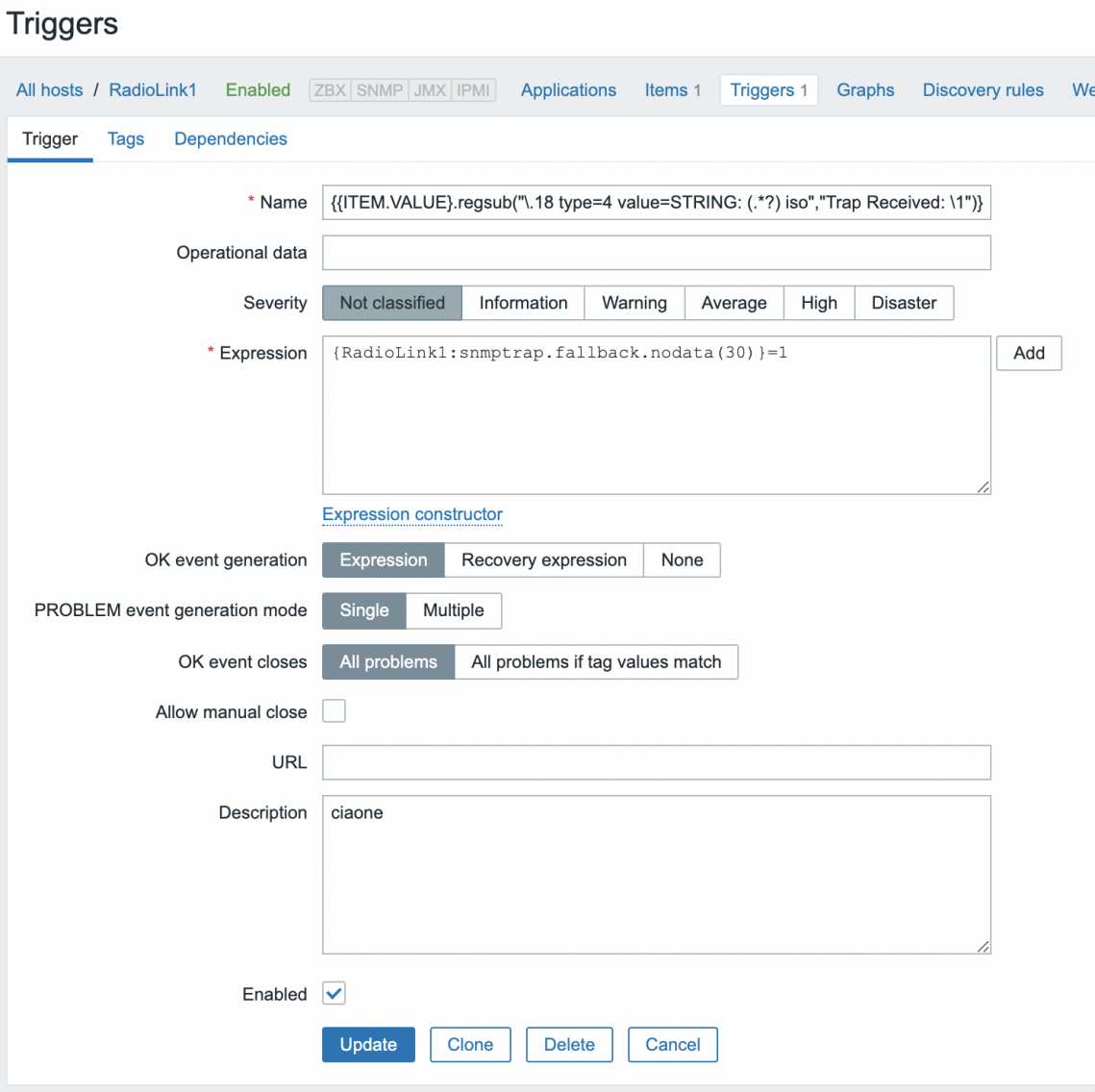The height and width of the screenshot is (1092, 1095).
Task: Click the Add expression button
Action: click(x=1029, y=353)
